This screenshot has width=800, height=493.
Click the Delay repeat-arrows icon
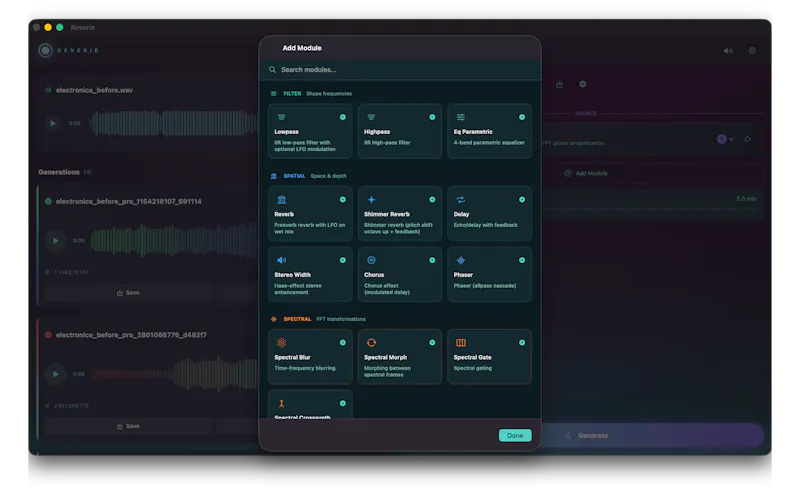[461, 200]
